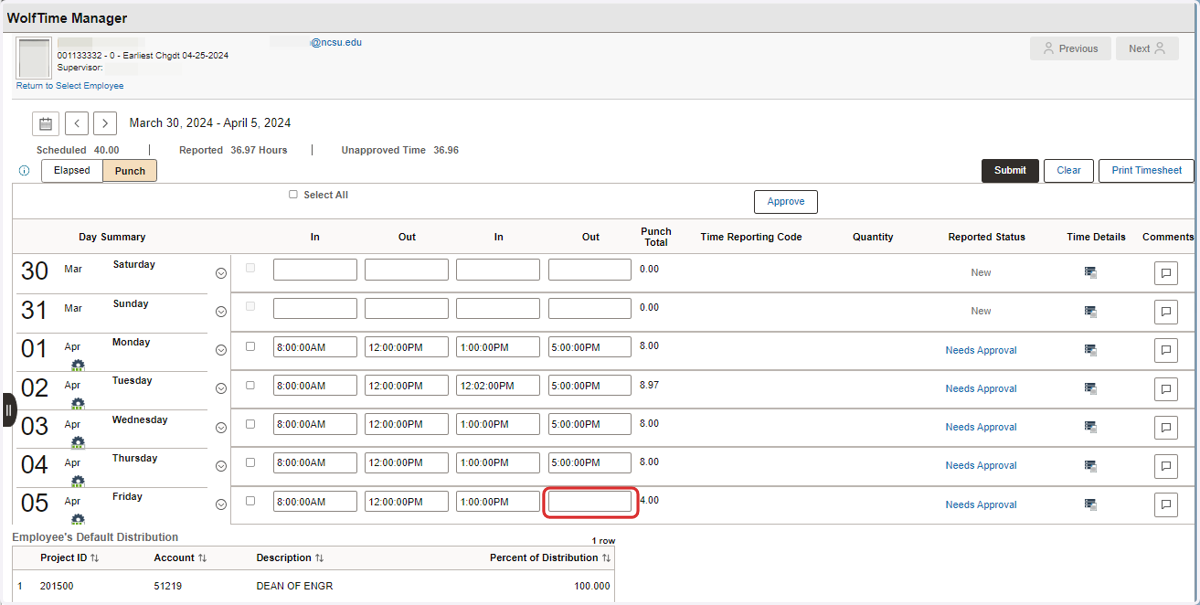Tick the Tuesday 02 row checkbox
The height and width of the screenshot is (605, 1200).
click(x=250, y=385)
